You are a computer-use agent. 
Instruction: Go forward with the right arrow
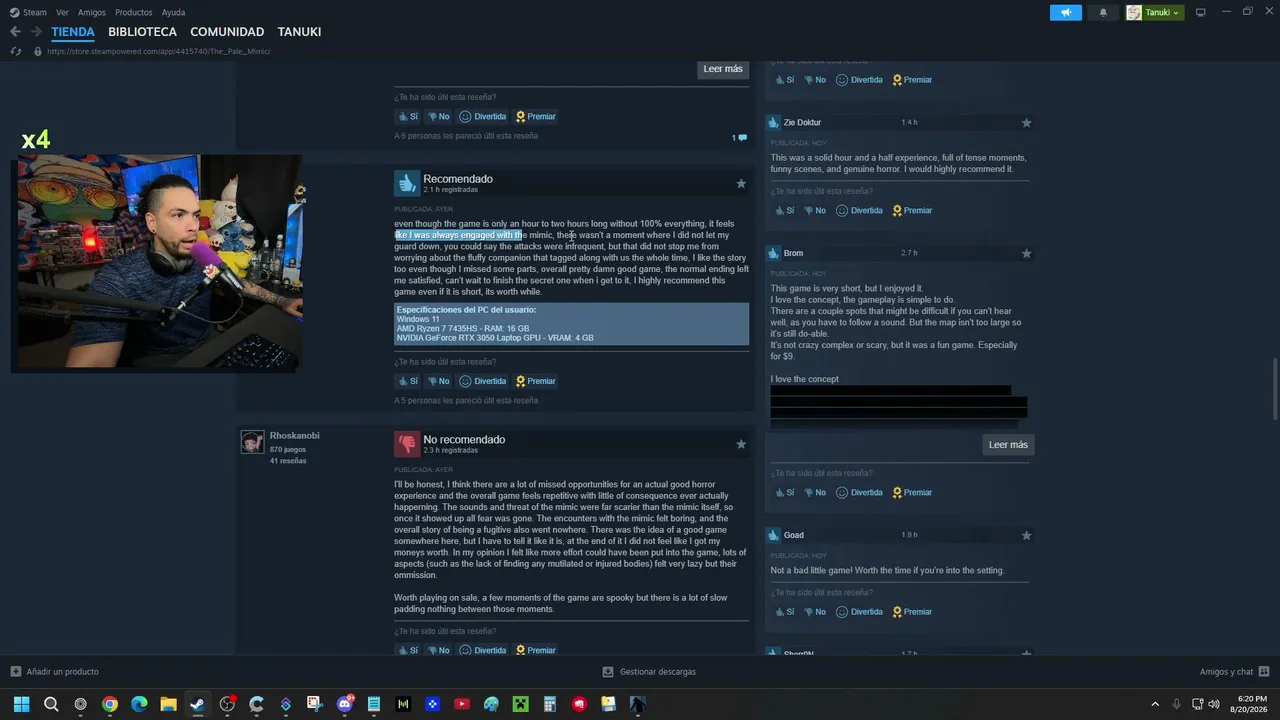pos(35,31)
